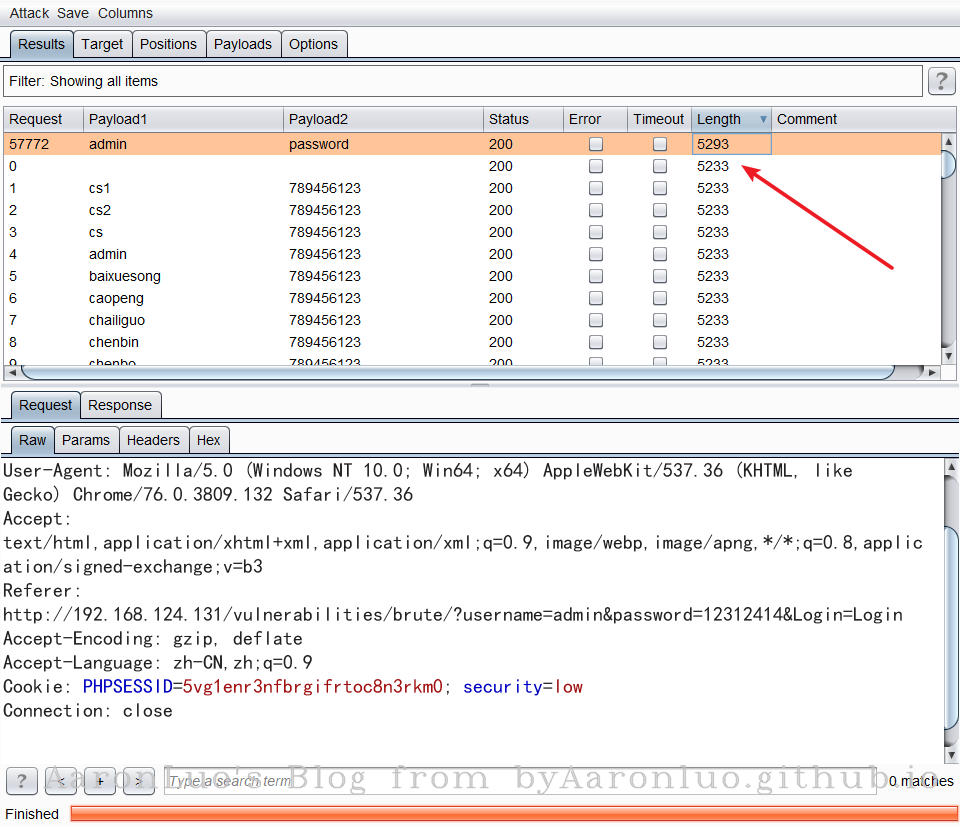Click the help icon left of search box
Screen dimensions: 960x827
pos(22,781)
